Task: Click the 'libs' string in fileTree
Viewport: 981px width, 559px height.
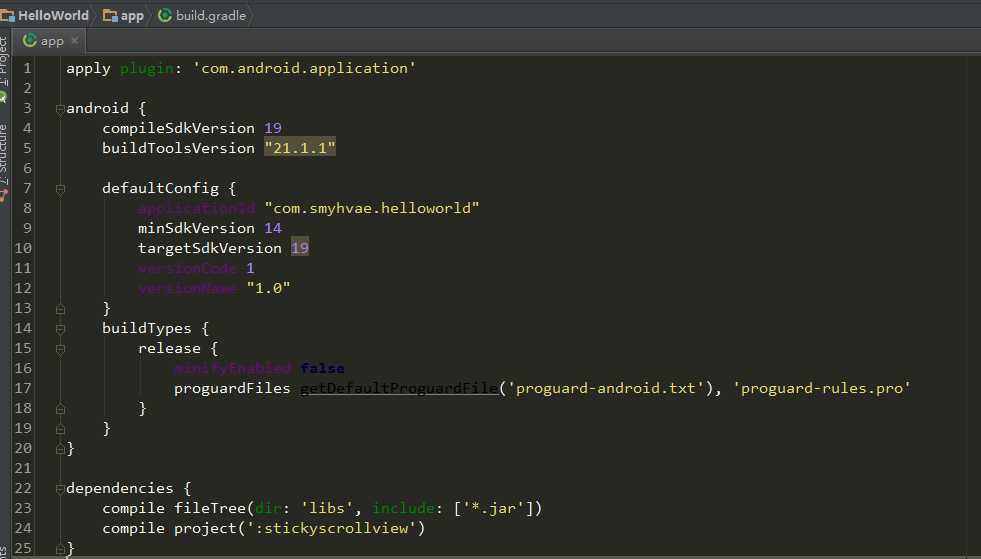Action: coord(327,508)
